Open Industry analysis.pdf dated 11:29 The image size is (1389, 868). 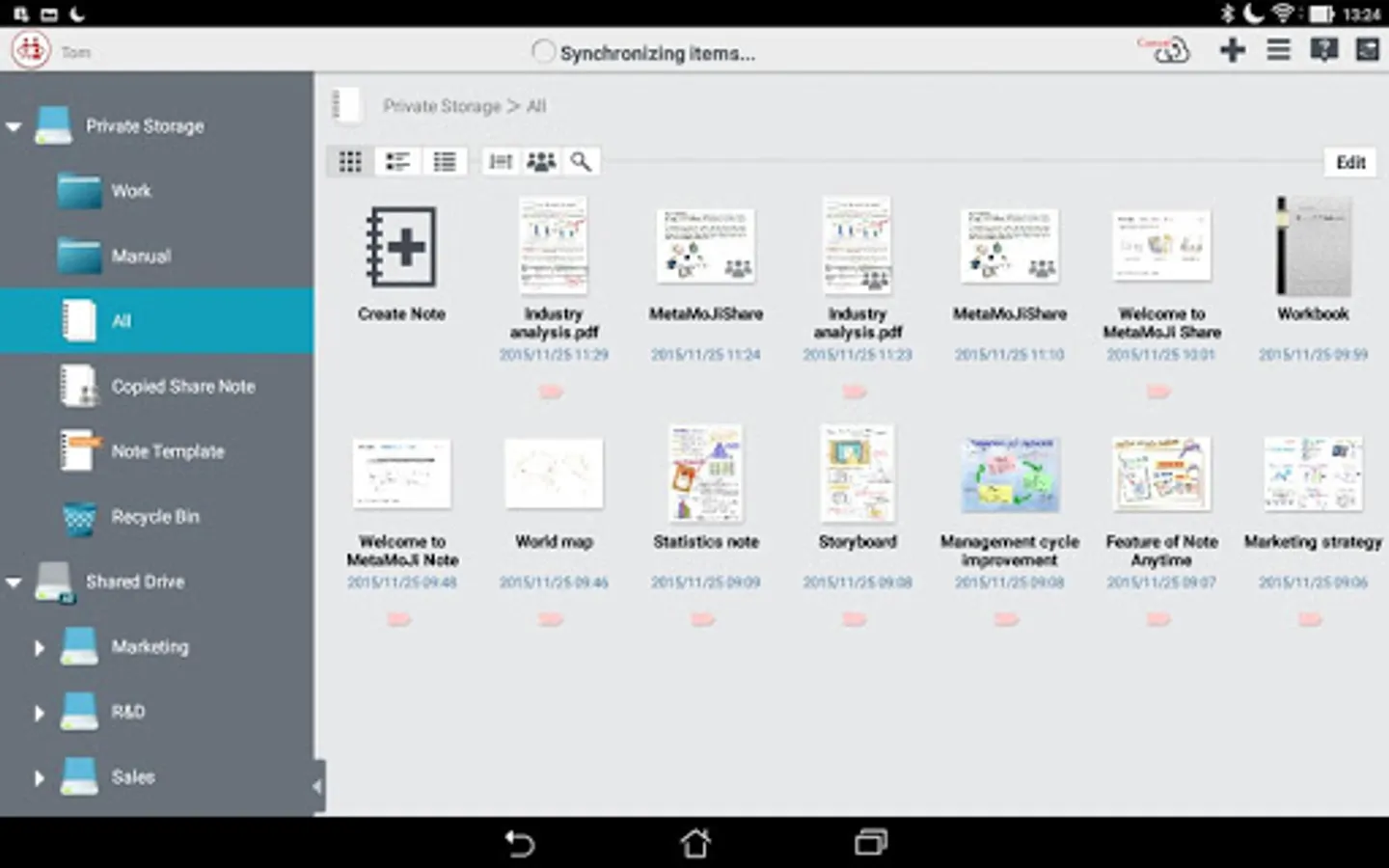pyautogui.click(x=554, y=246)
